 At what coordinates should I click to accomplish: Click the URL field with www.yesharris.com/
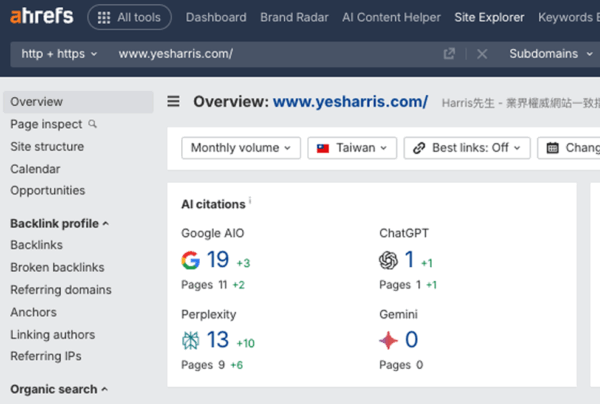(x=276, y=54)
